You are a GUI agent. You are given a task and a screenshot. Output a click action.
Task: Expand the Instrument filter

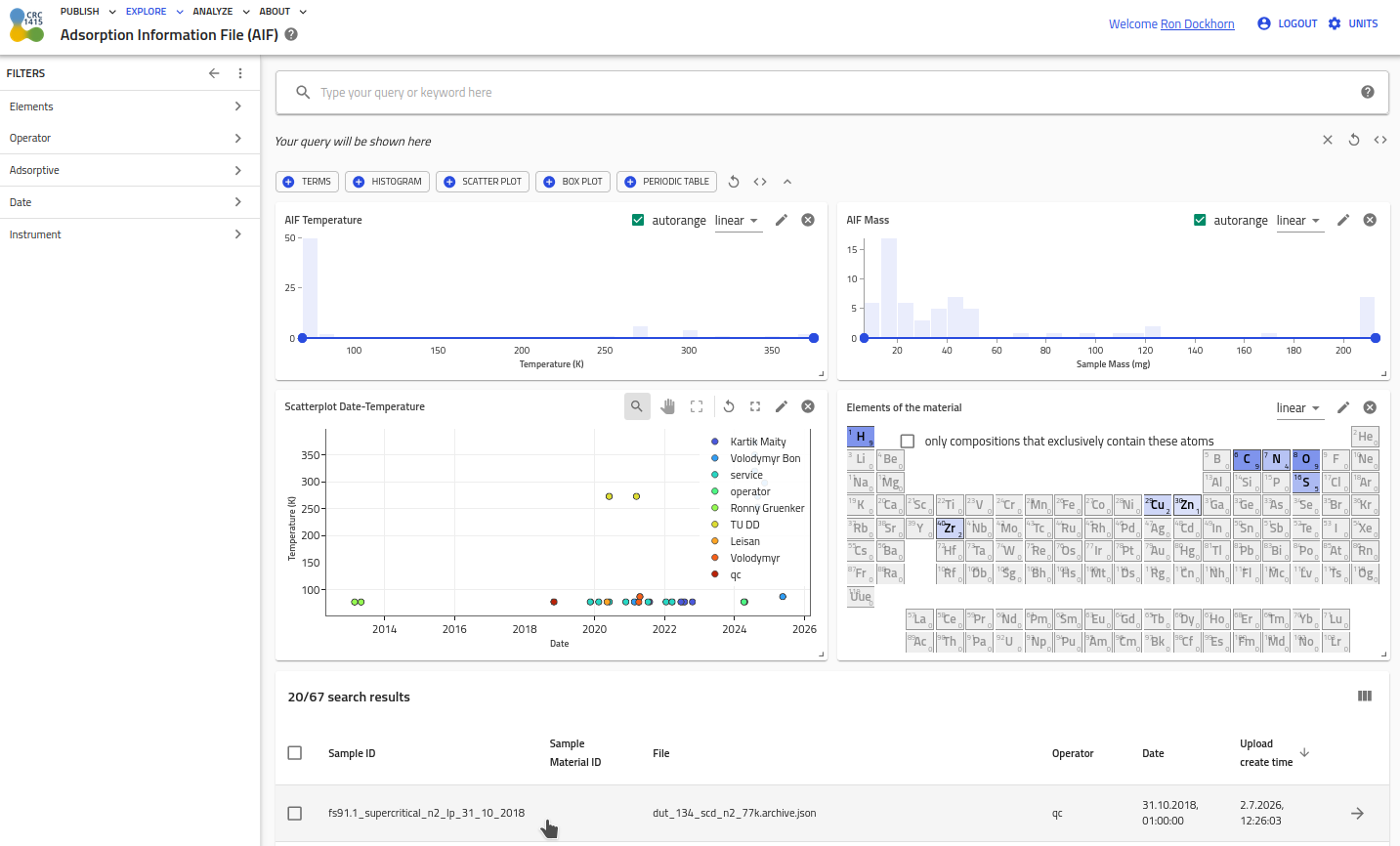point(130,234)
